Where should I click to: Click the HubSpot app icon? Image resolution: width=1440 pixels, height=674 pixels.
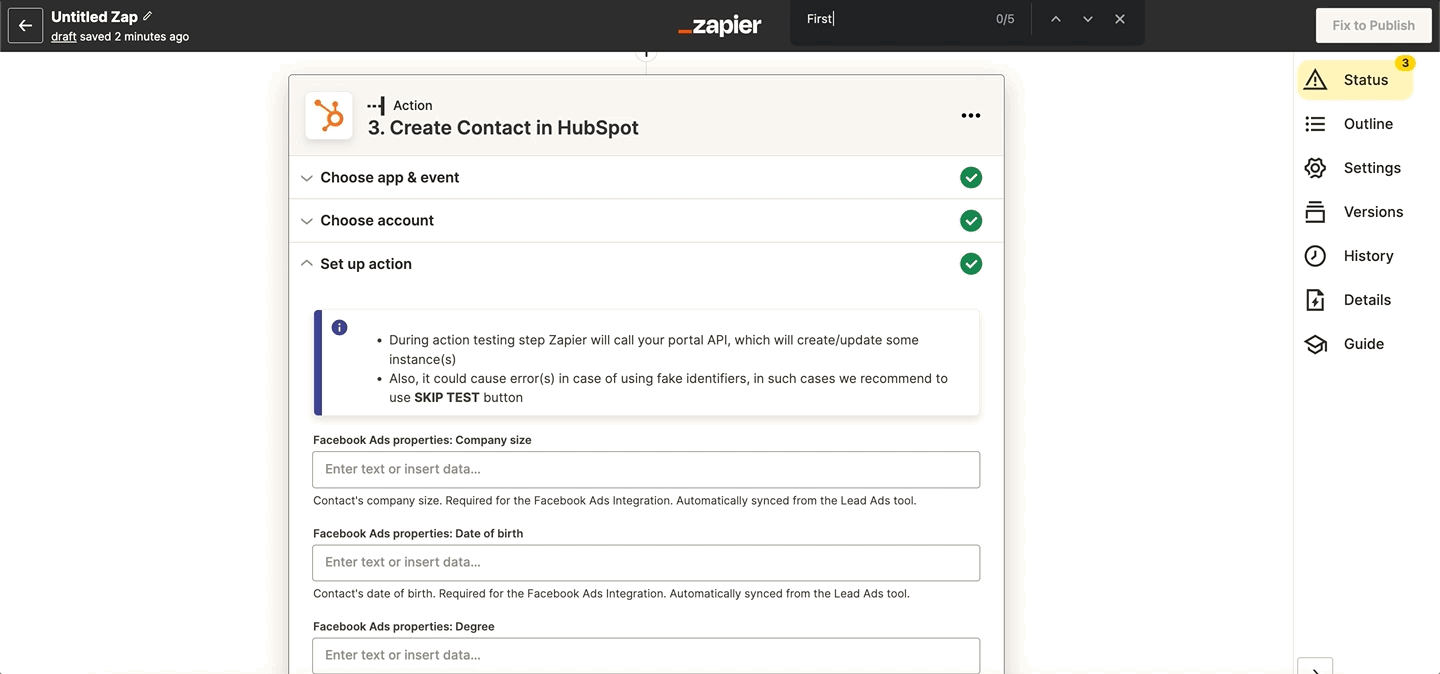coord(329,116)
